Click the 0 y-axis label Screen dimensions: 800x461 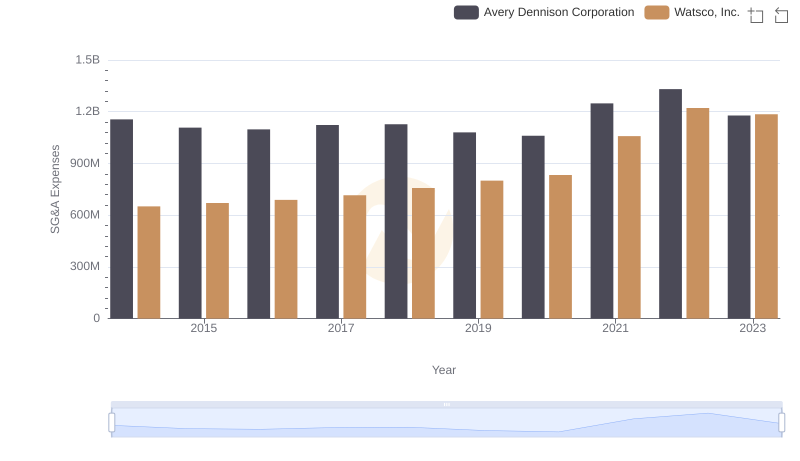pyautogui.click(x=96, y=318)
